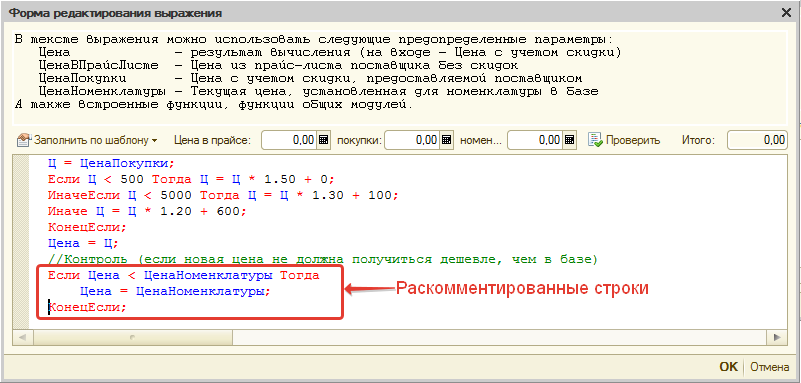Viewport: 801px width, 383px height.
Task: Click the Проверить button
Action: click(624, 140)
